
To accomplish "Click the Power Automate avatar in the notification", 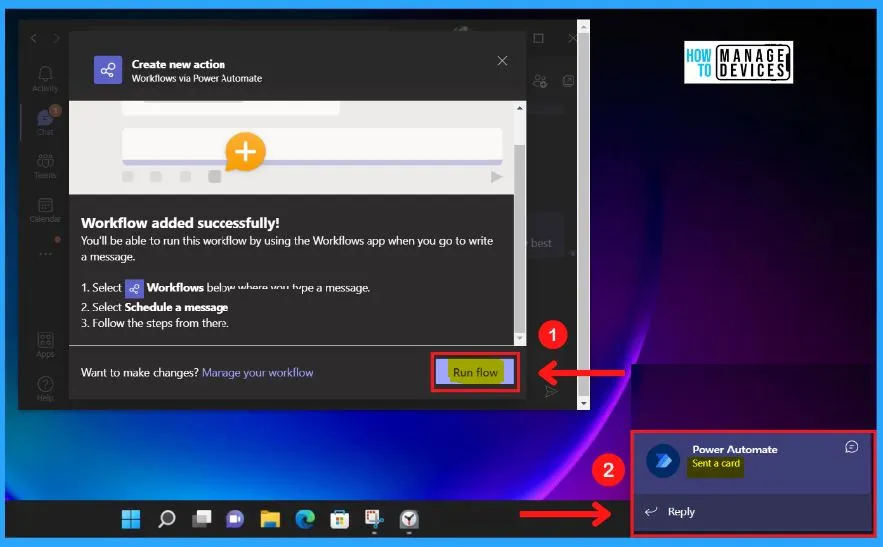I will point(663,461).
